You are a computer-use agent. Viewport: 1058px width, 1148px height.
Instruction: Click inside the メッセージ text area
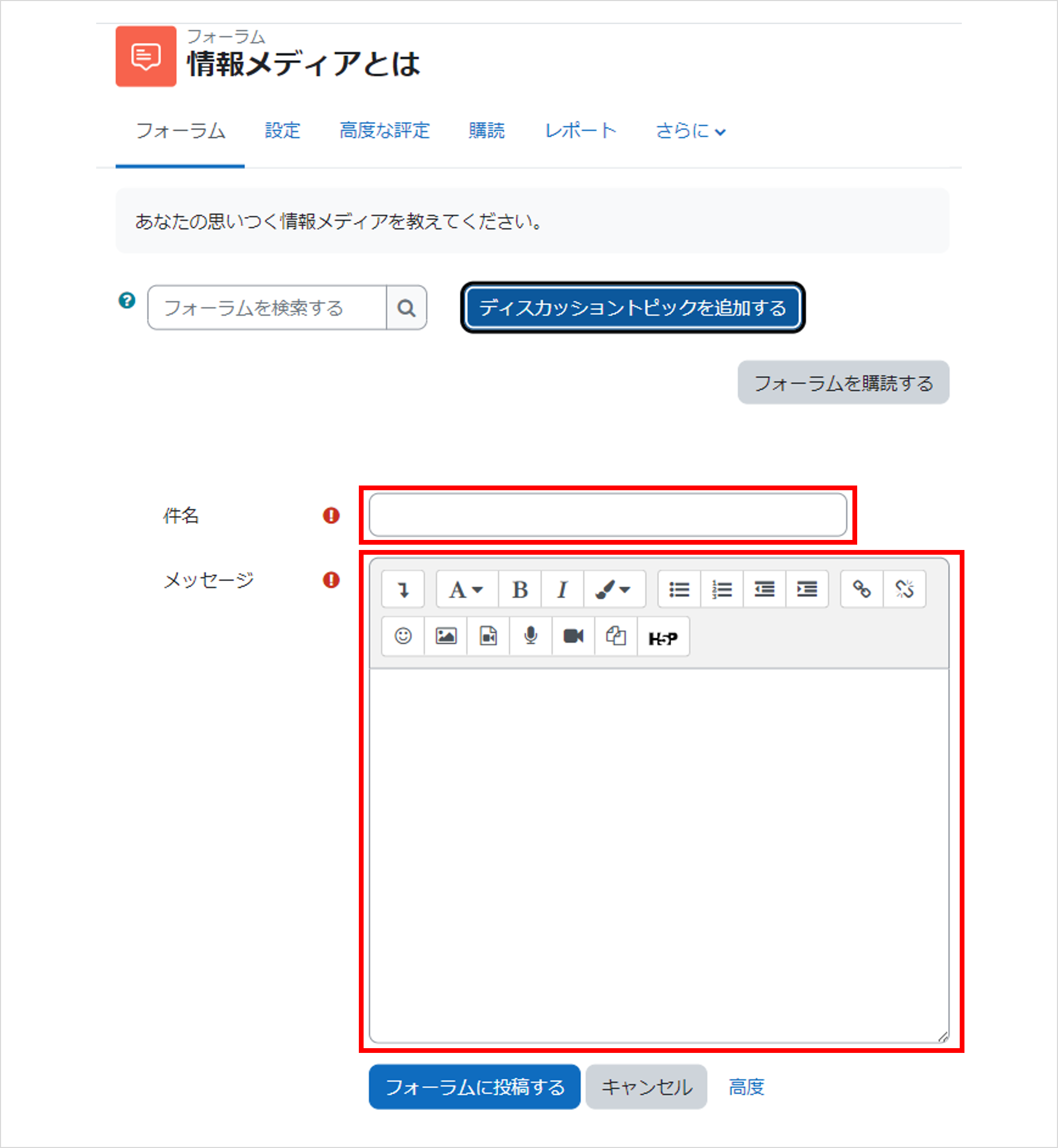[659, 855]
